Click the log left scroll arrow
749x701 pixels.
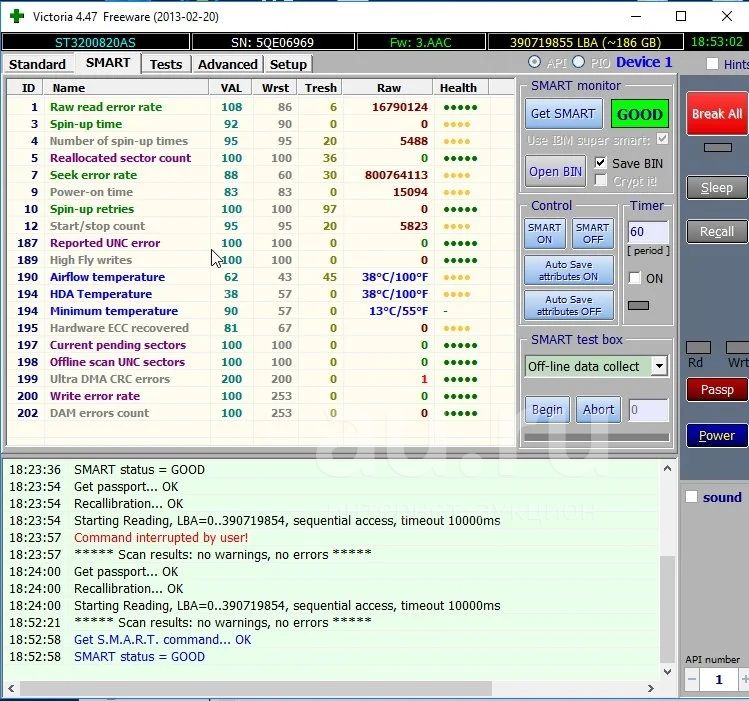coord(11,689)
